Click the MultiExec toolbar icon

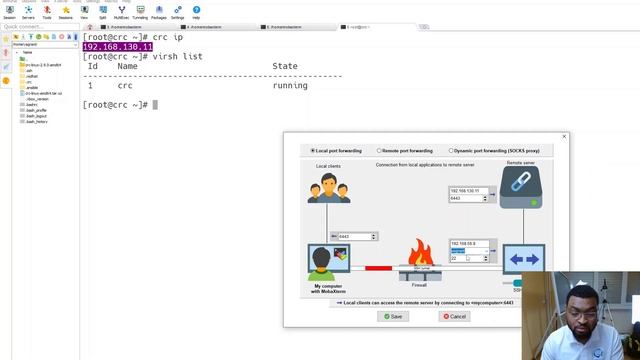pos(121,12)
